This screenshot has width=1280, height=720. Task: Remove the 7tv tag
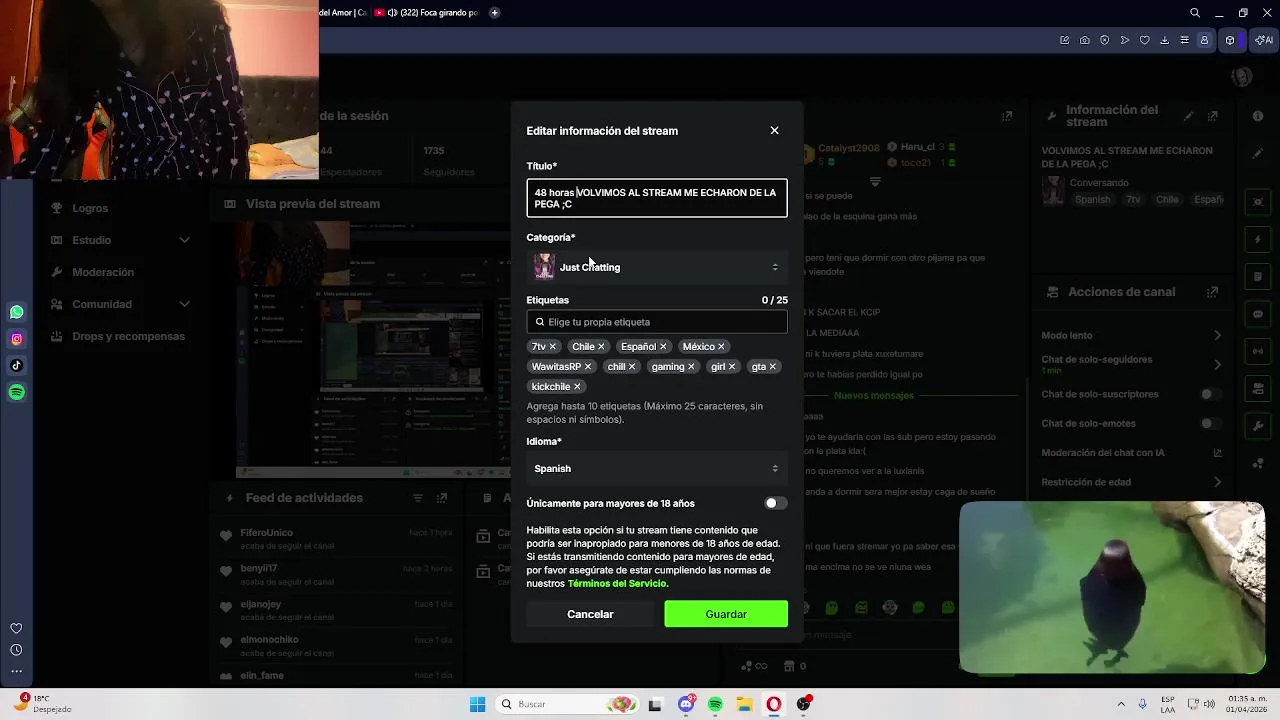click(x=552, y=347)
